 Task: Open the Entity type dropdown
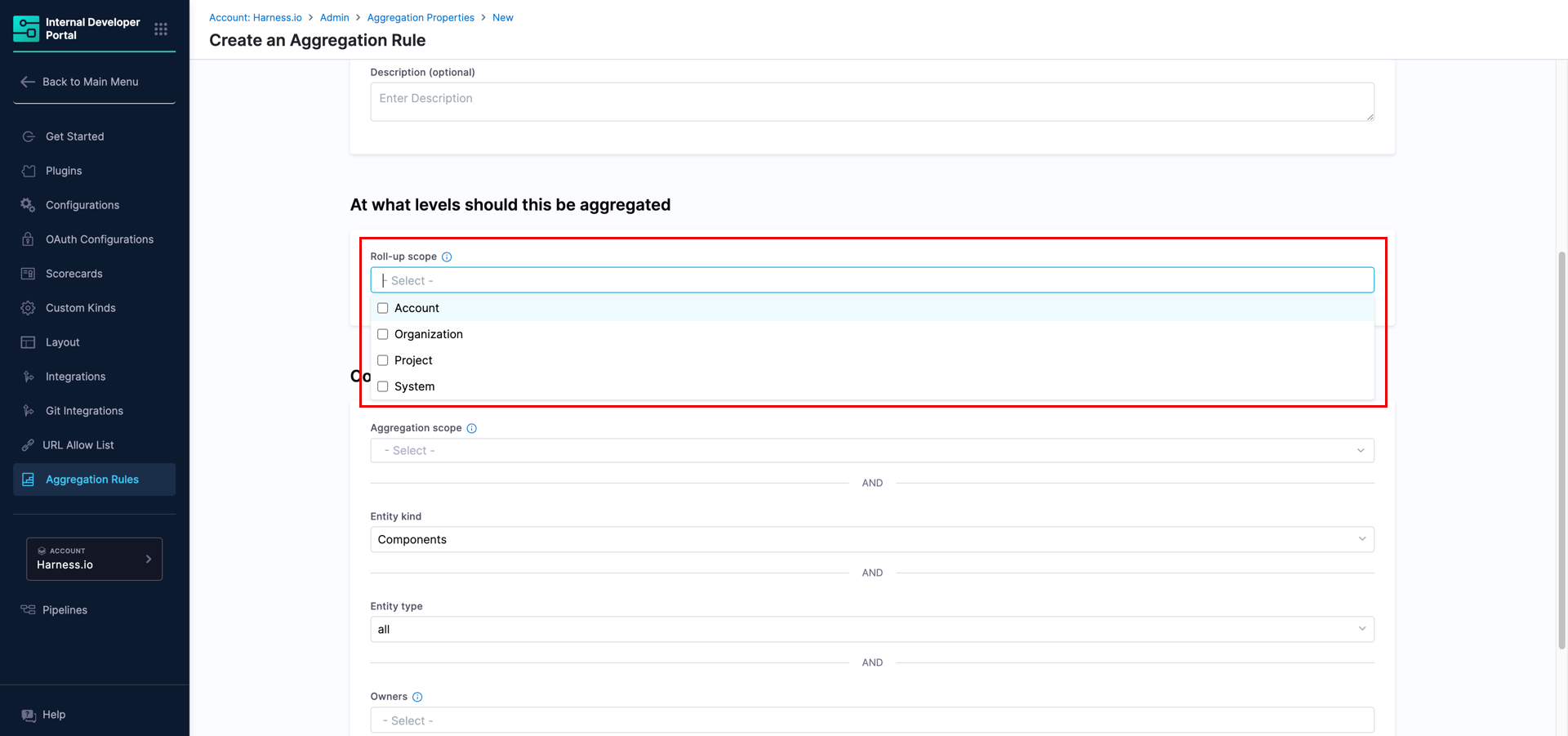click(871, 629)
